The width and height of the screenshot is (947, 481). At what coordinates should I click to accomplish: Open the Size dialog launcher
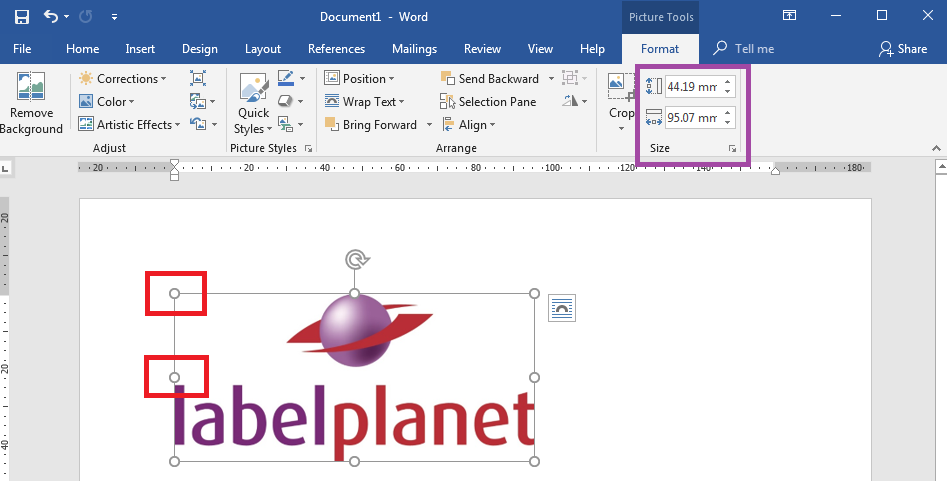pos(733,149)
